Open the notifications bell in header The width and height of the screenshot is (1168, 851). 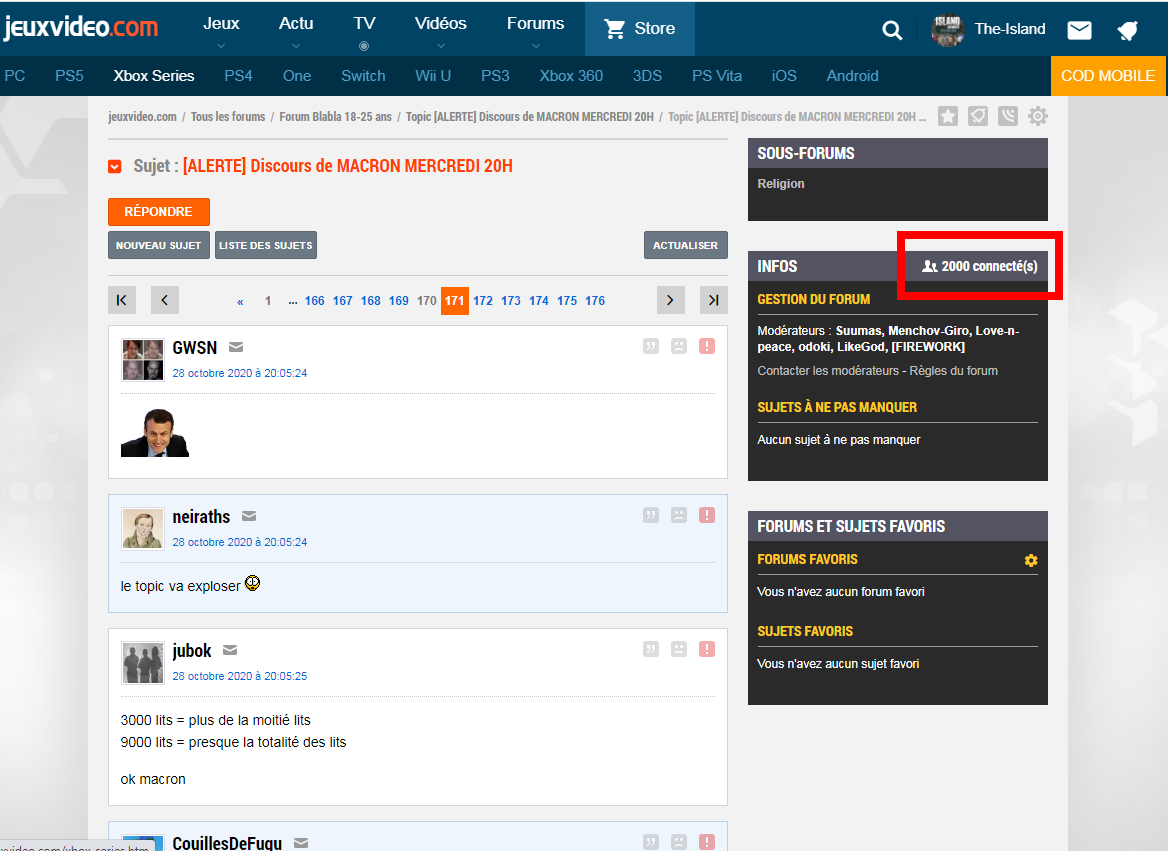coord(1127,30)
